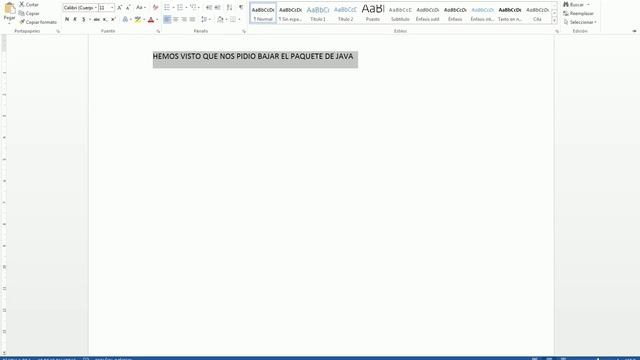Insert bullet list

click(167, 8)
